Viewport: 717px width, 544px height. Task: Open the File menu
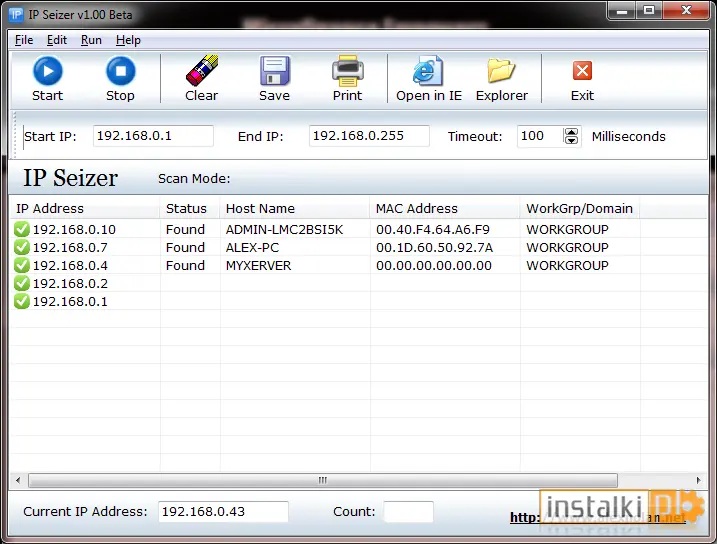coord(24,40)
